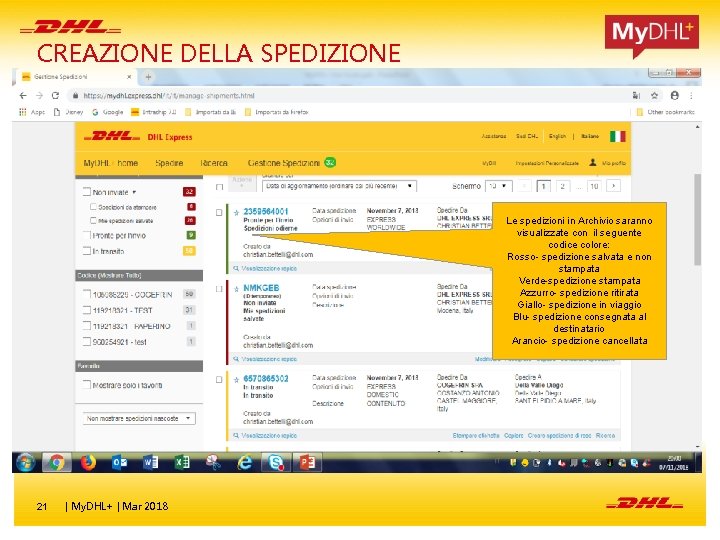Go to results page 2
720x540 pixels.
pos(562,186)
